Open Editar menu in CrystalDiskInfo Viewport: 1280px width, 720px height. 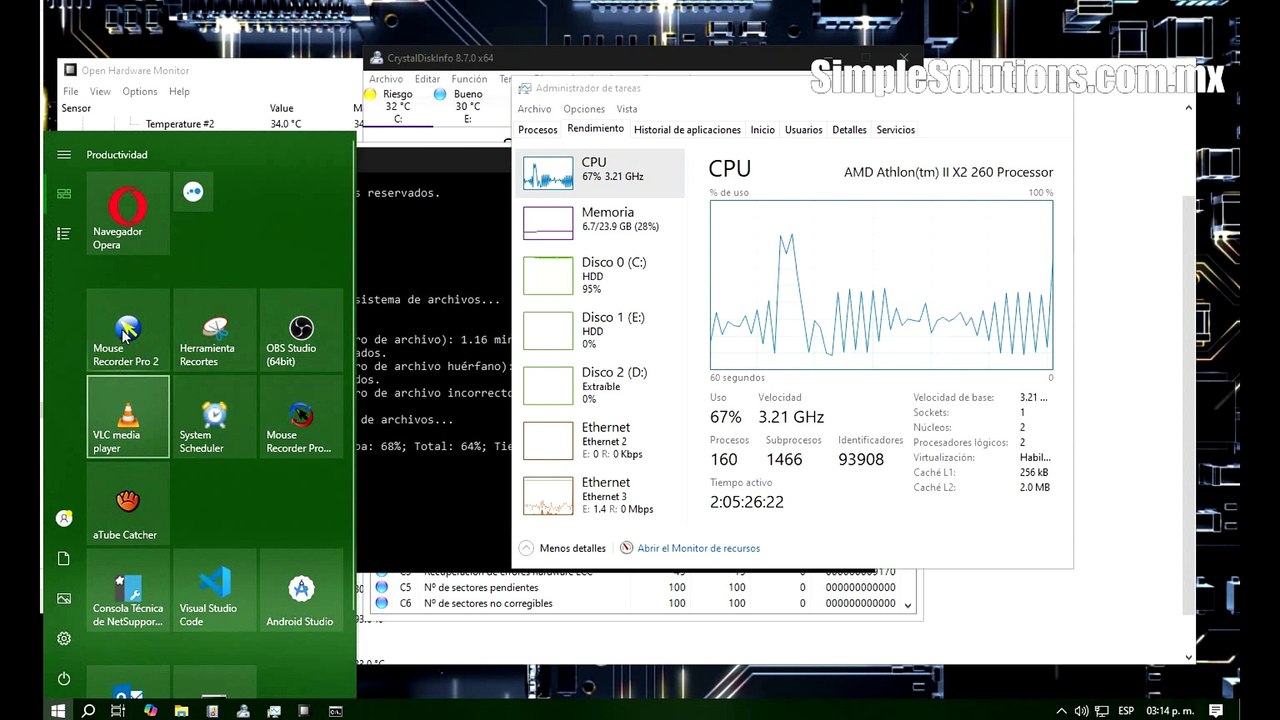[428, 79]
